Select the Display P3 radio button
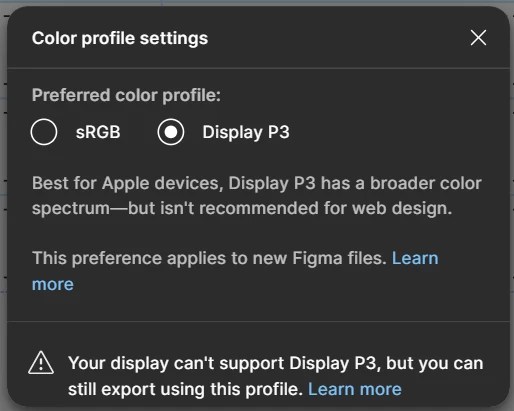Image resolution: width=514 pixels, height=411 pixels. point(171,132)
